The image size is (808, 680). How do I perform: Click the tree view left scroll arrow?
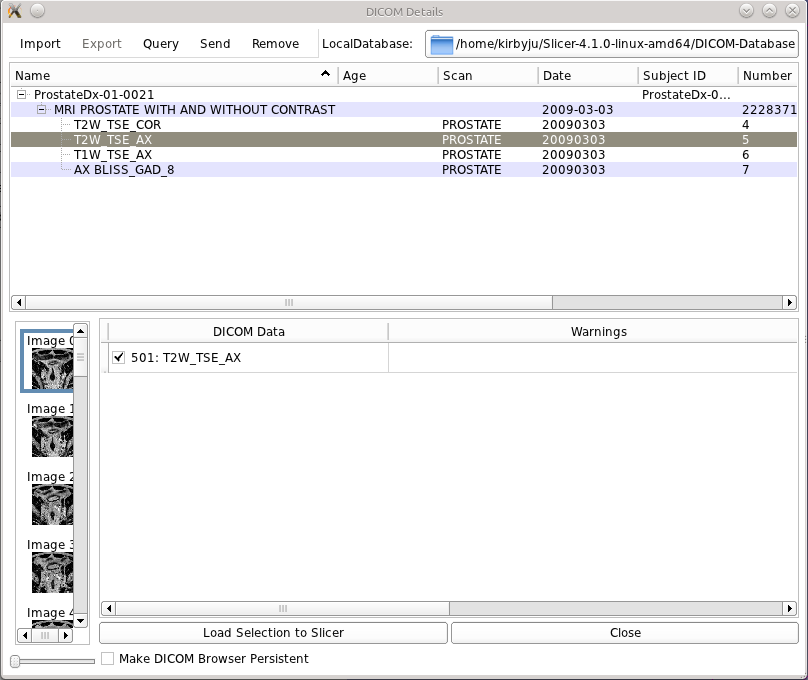coord(19,302)
